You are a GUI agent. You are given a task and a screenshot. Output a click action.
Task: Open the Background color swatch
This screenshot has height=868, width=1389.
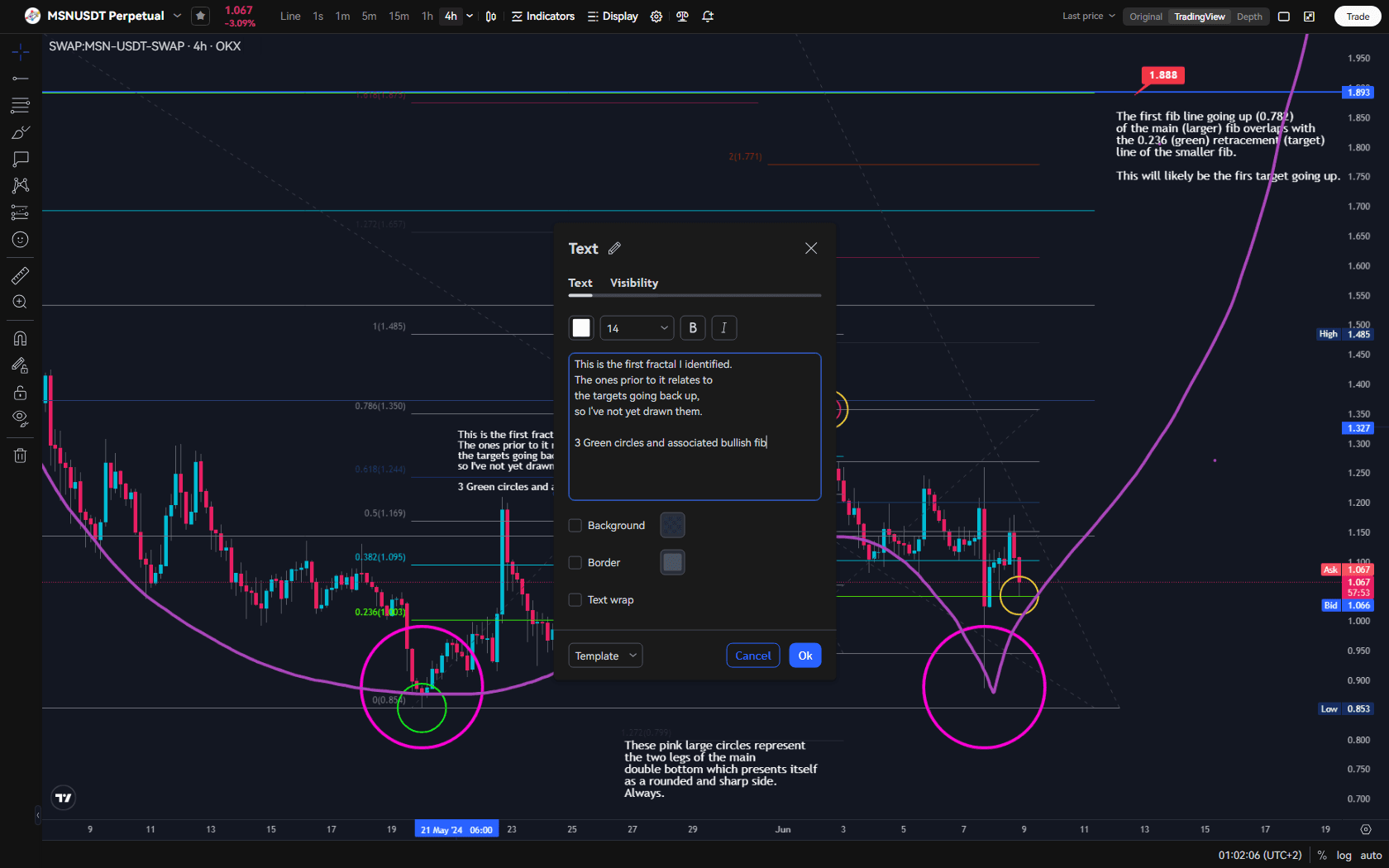[x=673, y=525]
